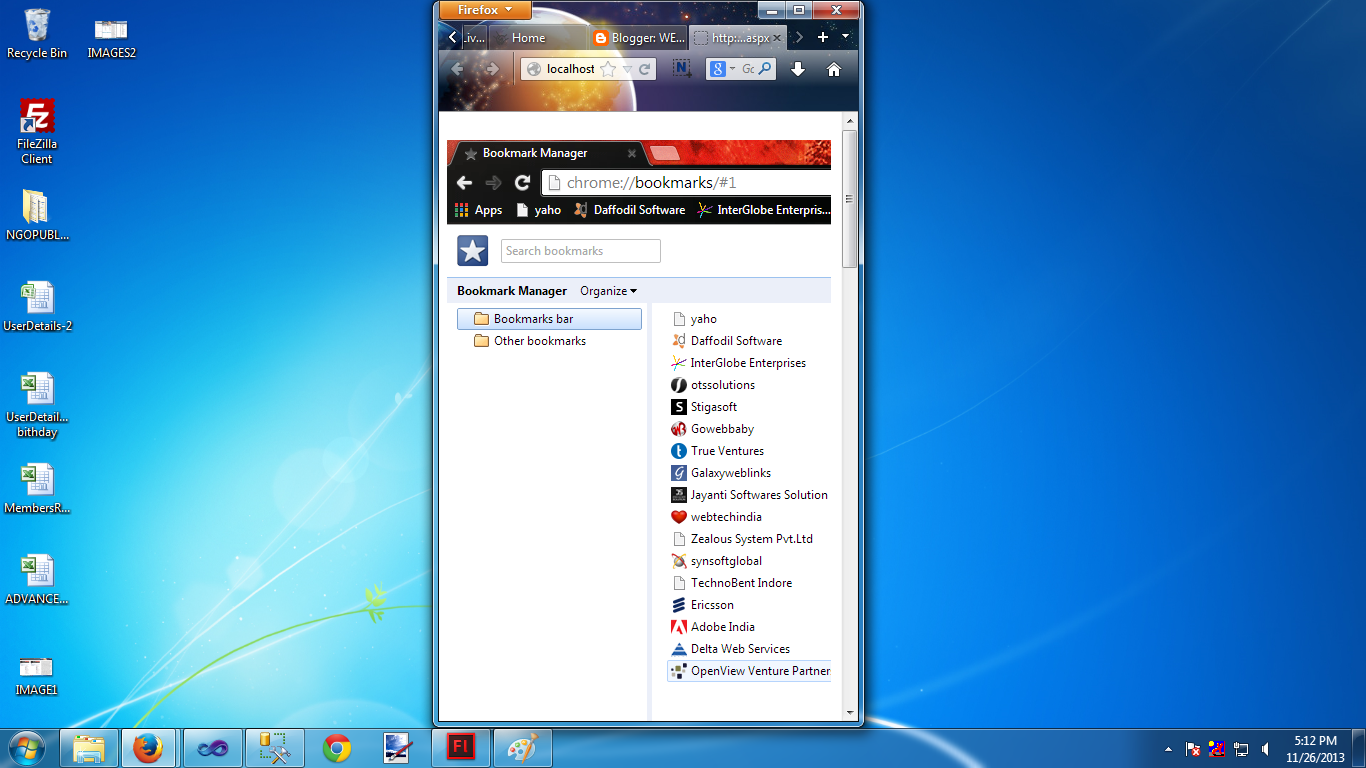Select Bookmarks bar folder in tree
This screenshot has width=1366, height=768.
click(x=549, y=319)
